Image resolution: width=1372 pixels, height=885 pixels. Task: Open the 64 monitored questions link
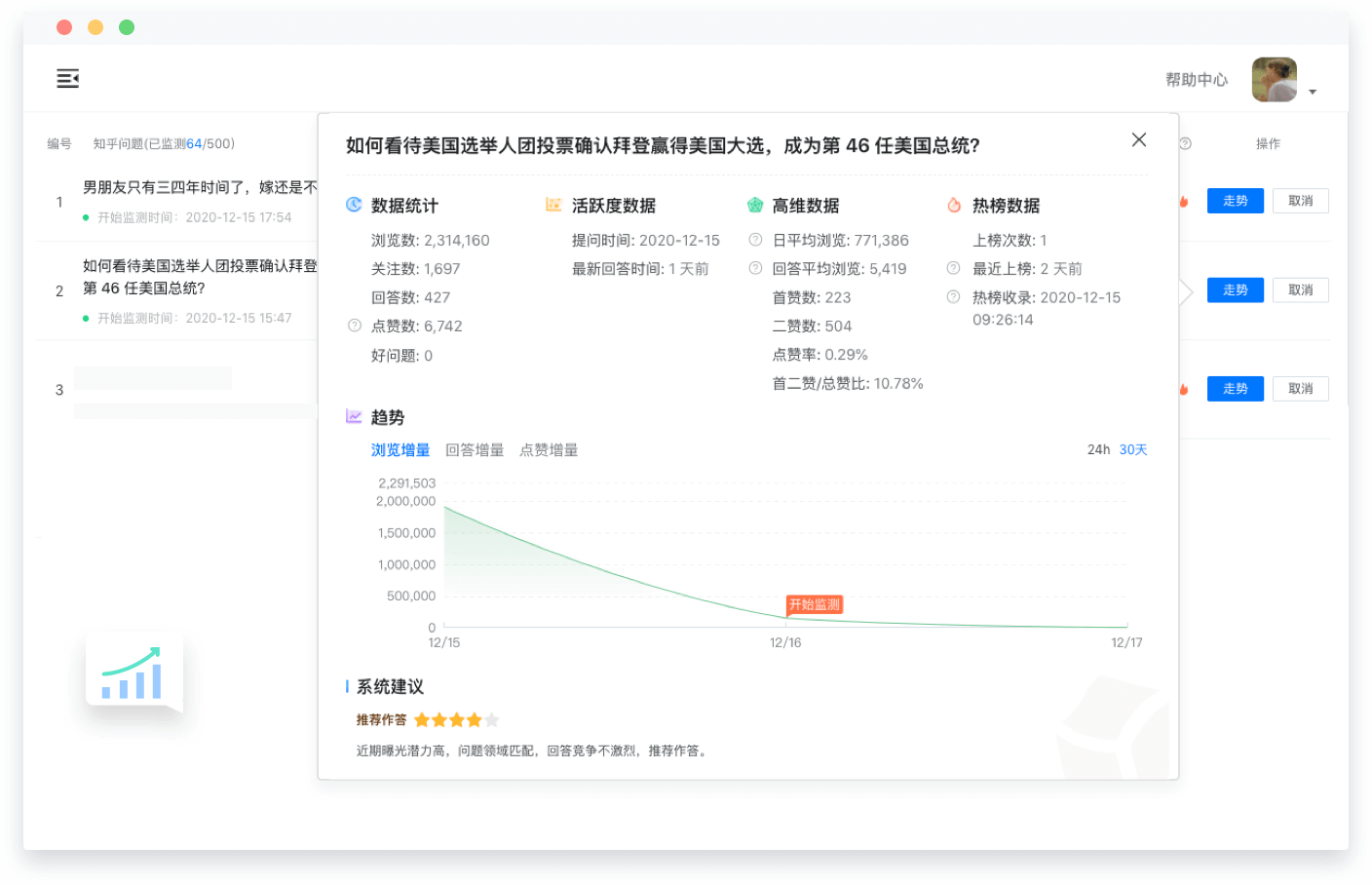pyautogui.click(x=192, y=143)
